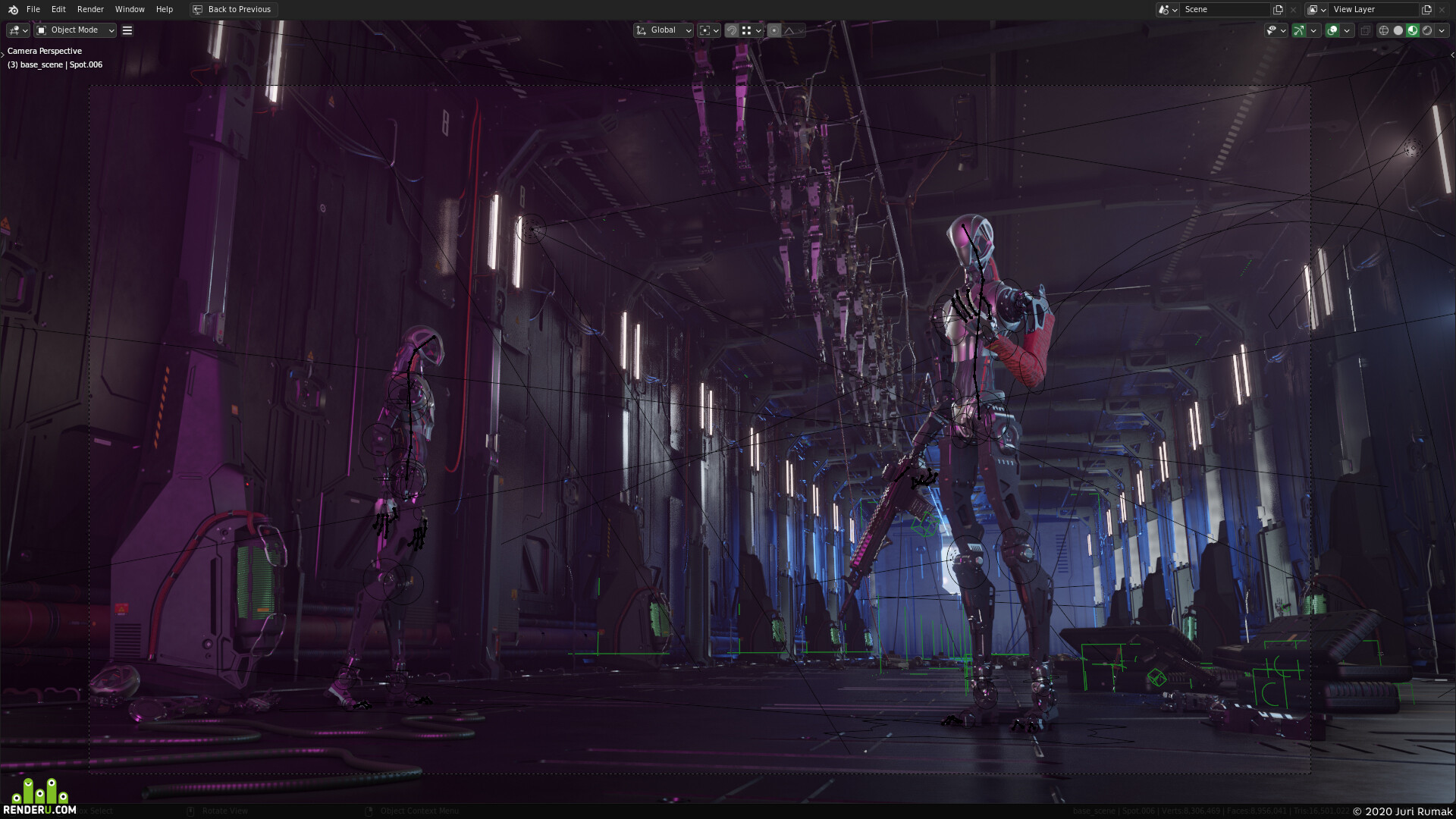Click the Back to Previous button
The image size is (1456, 819).
[x=234, y=9]
